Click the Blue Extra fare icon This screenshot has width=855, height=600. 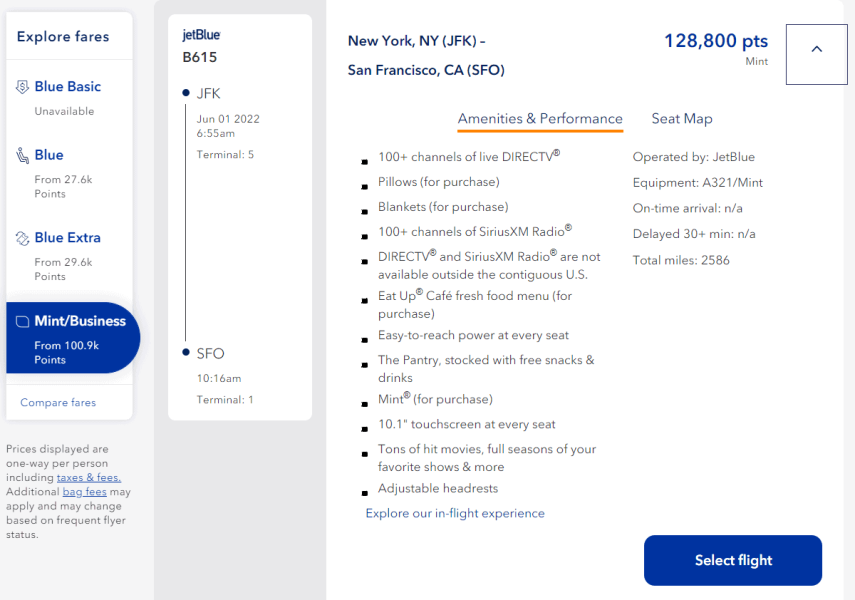tap(22, 238)
